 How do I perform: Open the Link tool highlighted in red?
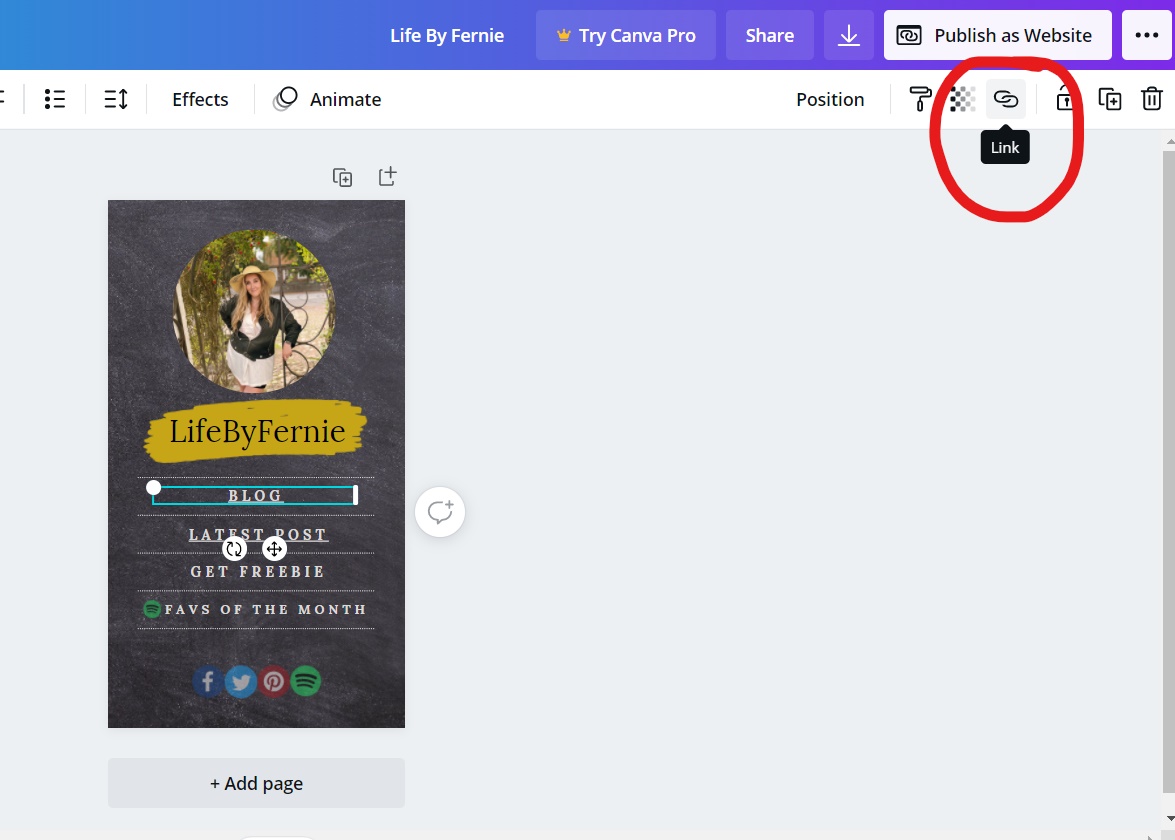point(1006,99)
